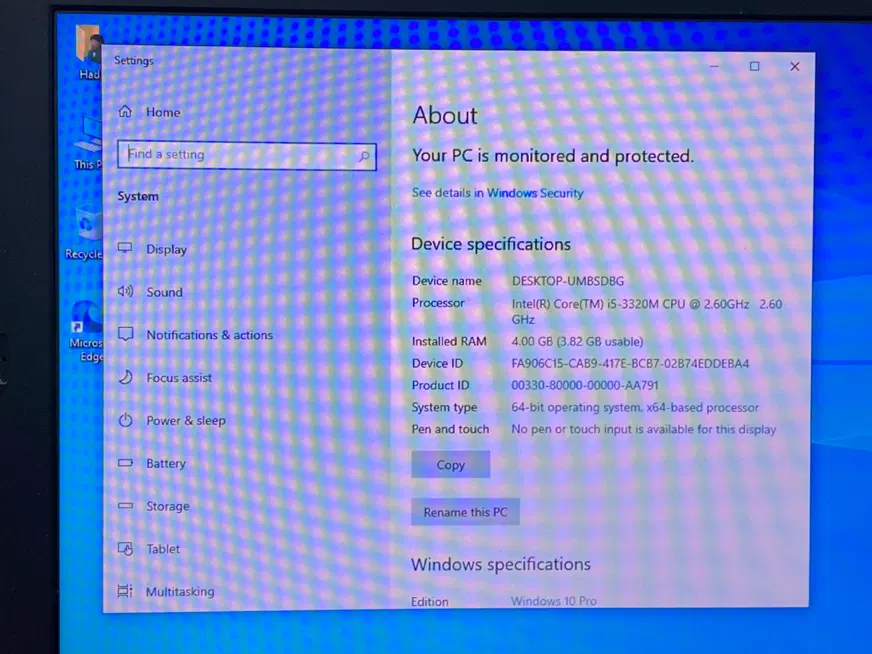Open Battery settings
The height and width of the screenshot is (654, 872).
(x=166, y=464)
